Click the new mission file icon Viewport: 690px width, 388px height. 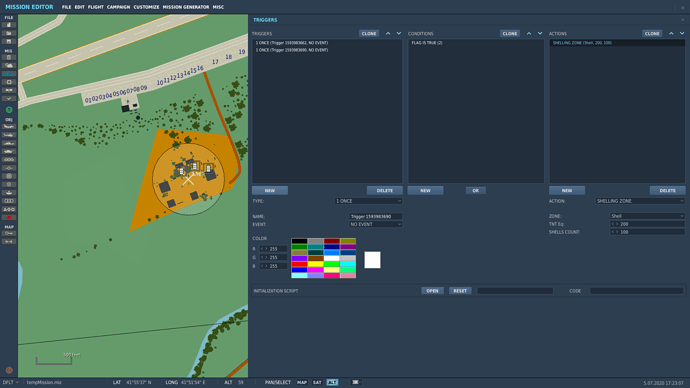pyautogui.click(x=9, y=25)
